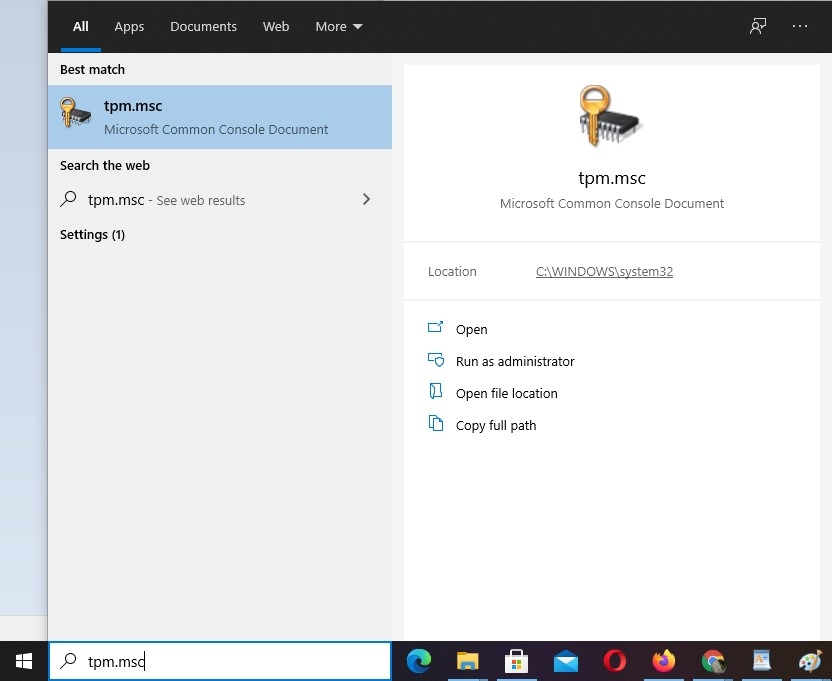Open Microsoft Edge from the taskbar
The image size is (832, 681).
pyautogui.click(x=418, y=661)
